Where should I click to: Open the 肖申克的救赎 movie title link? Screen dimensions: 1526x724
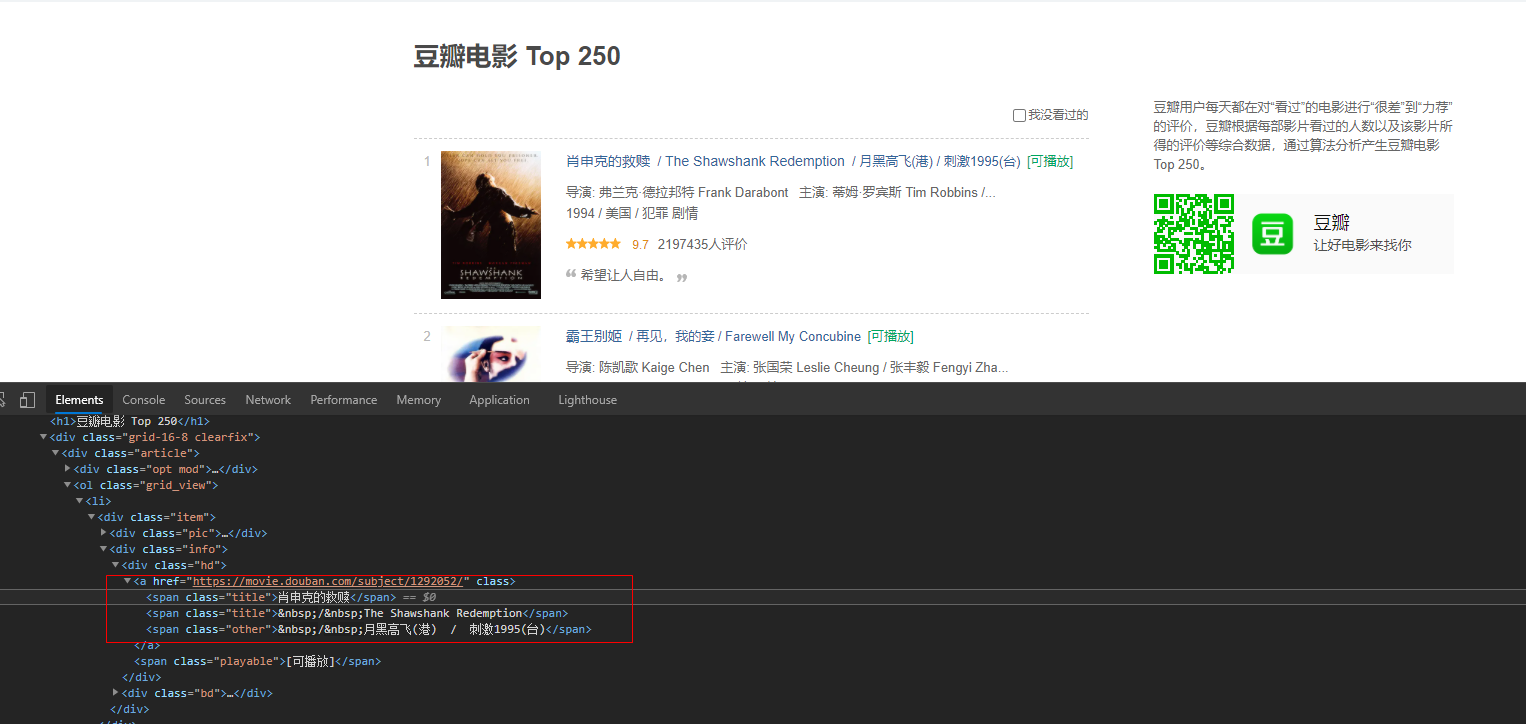(x=608, y=161)
